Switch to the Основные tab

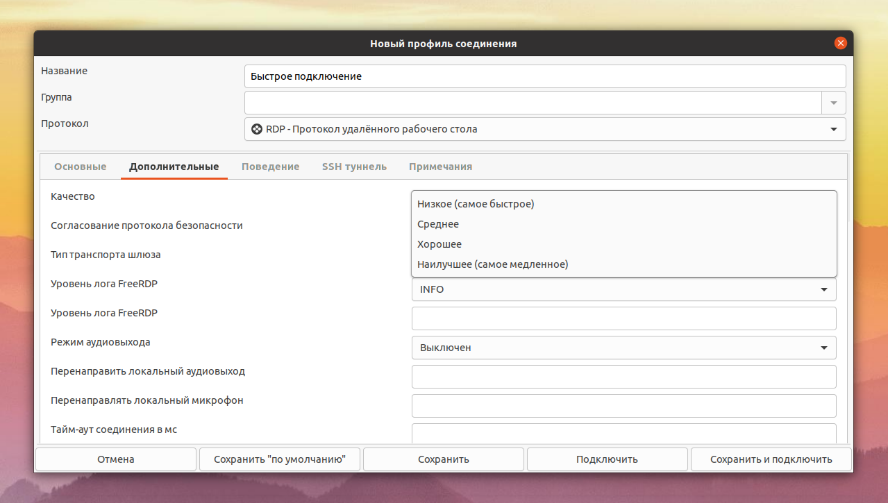80,167
